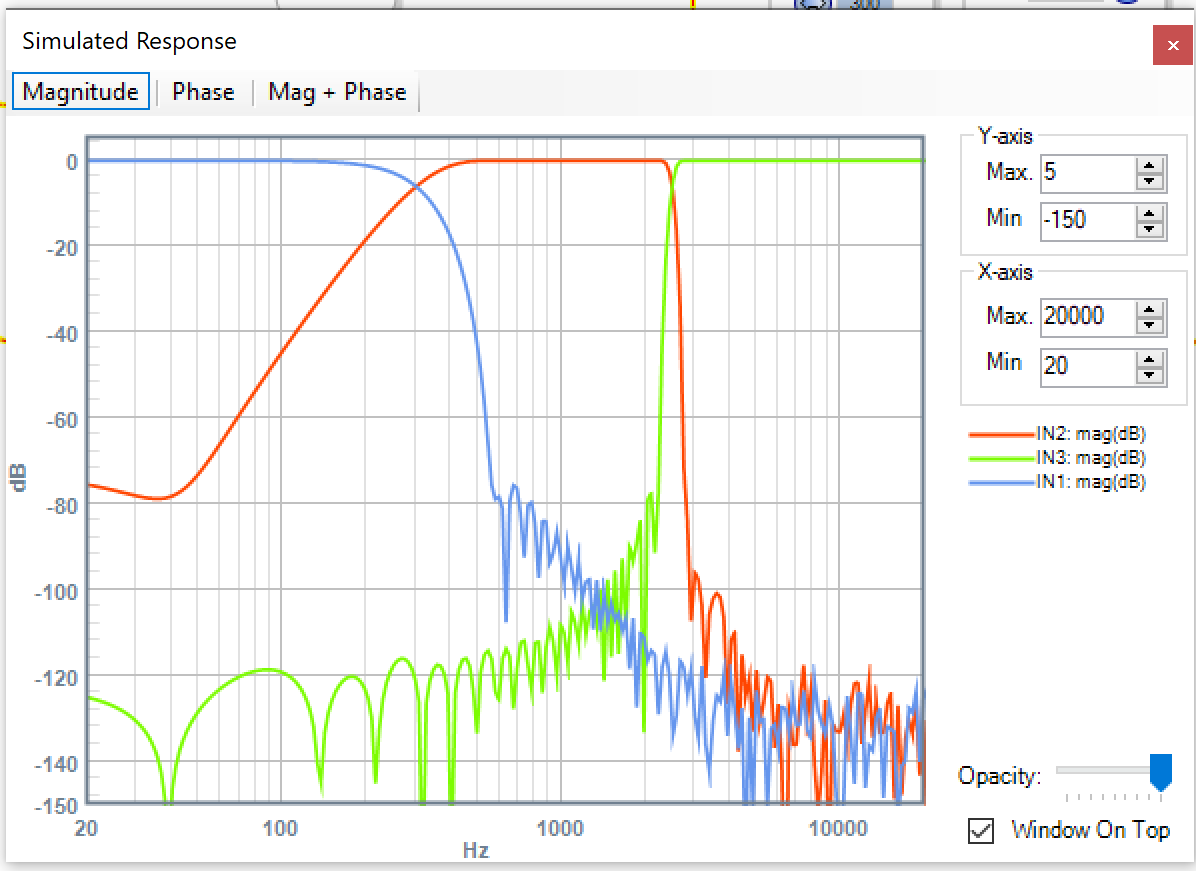
Task: Click the dB axis label
Action: (x=18, y=477)
